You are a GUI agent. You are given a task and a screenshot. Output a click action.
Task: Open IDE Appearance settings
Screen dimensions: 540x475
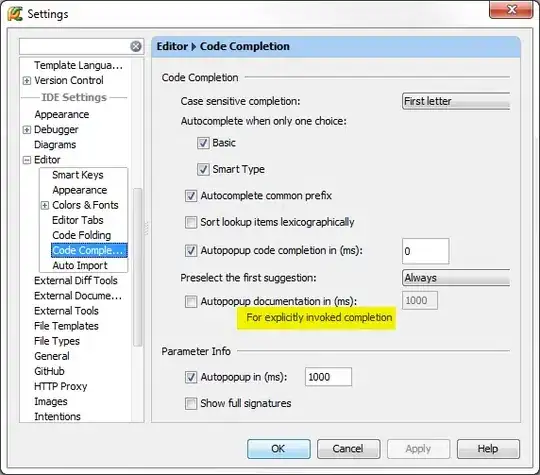coord(62,114)
